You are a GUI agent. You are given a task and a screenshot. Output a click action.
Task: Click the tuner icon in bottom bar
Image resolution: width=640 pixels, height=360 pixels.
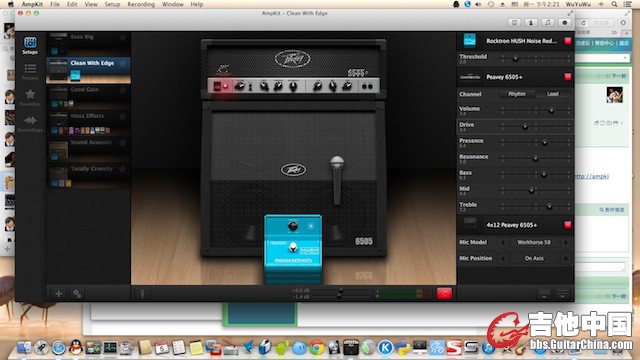click(x=142, y=293)
